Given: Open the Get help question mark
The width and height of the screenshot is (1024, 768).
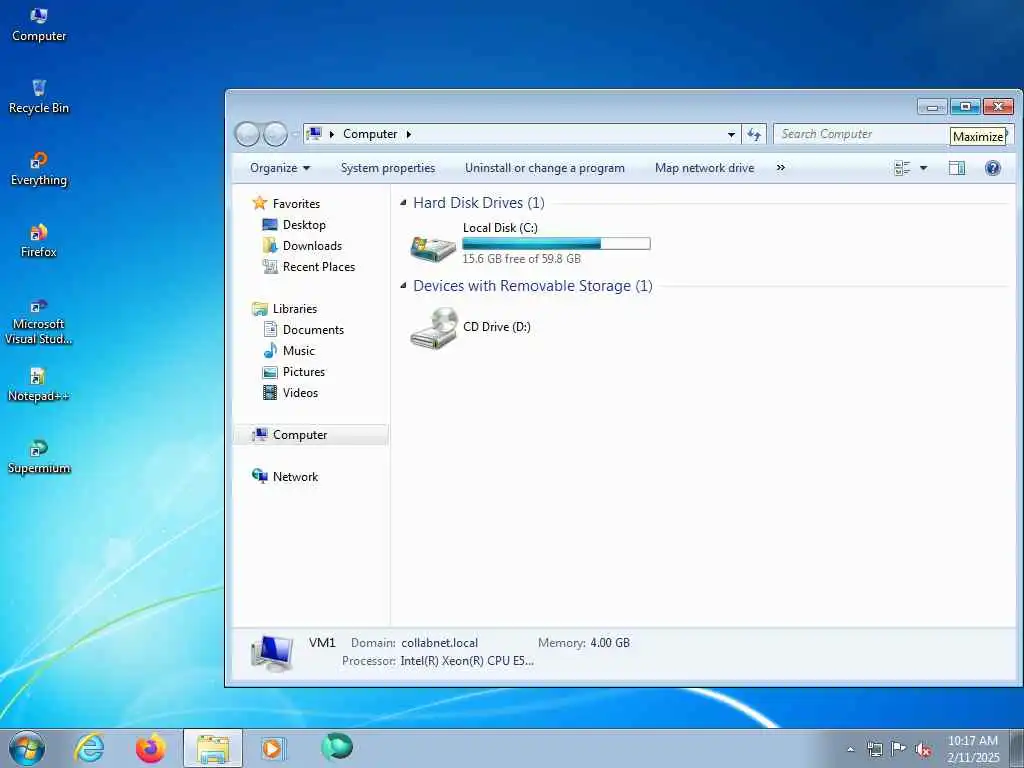Looking at the screenshot, I should click(993, 168).
